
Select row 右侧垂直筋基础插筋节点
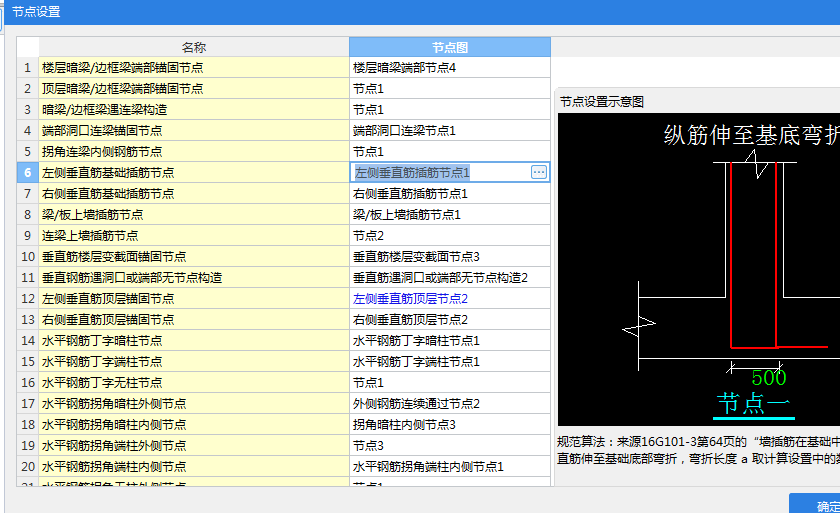[194, 194]
